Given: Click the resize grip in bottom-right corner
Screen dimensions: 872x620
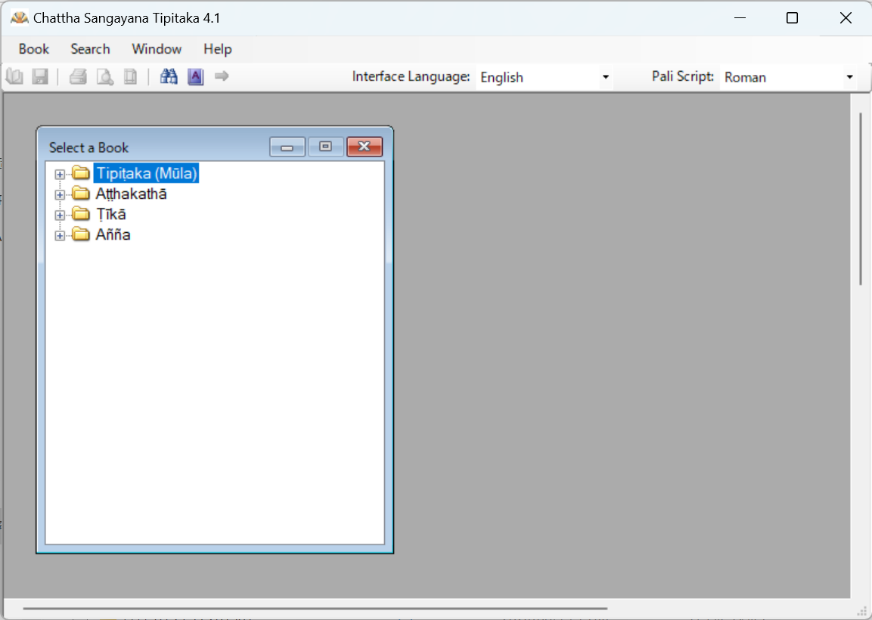Looking at the screenshot, I should (x=863, y=611).
